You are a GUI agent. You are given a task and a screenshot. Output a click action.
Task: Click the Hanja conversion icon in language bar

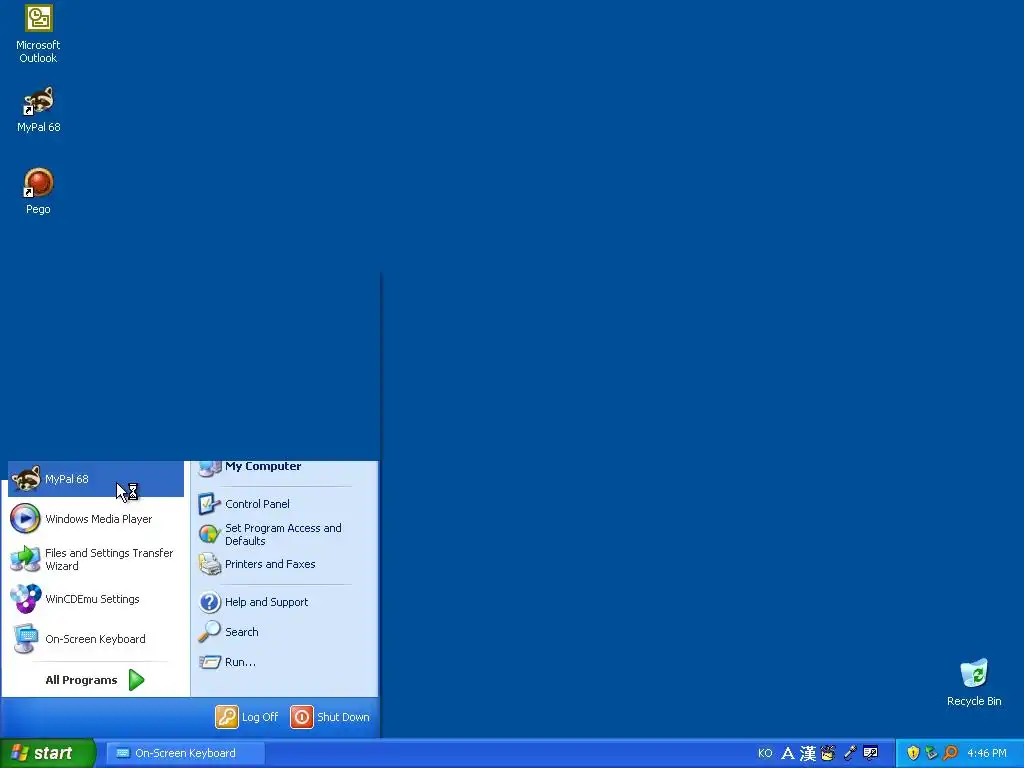(808, 753)
